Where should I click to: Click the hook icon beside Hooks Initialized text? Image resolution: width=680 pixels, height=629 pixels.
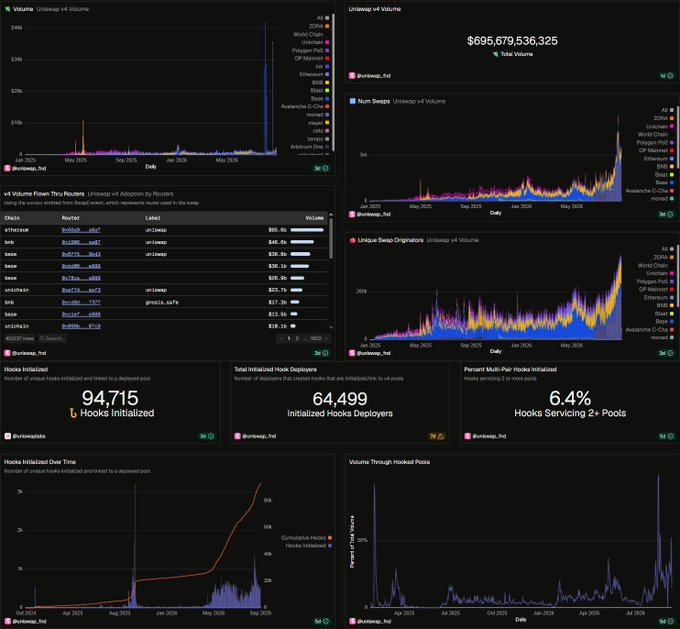tap(73, 413)
